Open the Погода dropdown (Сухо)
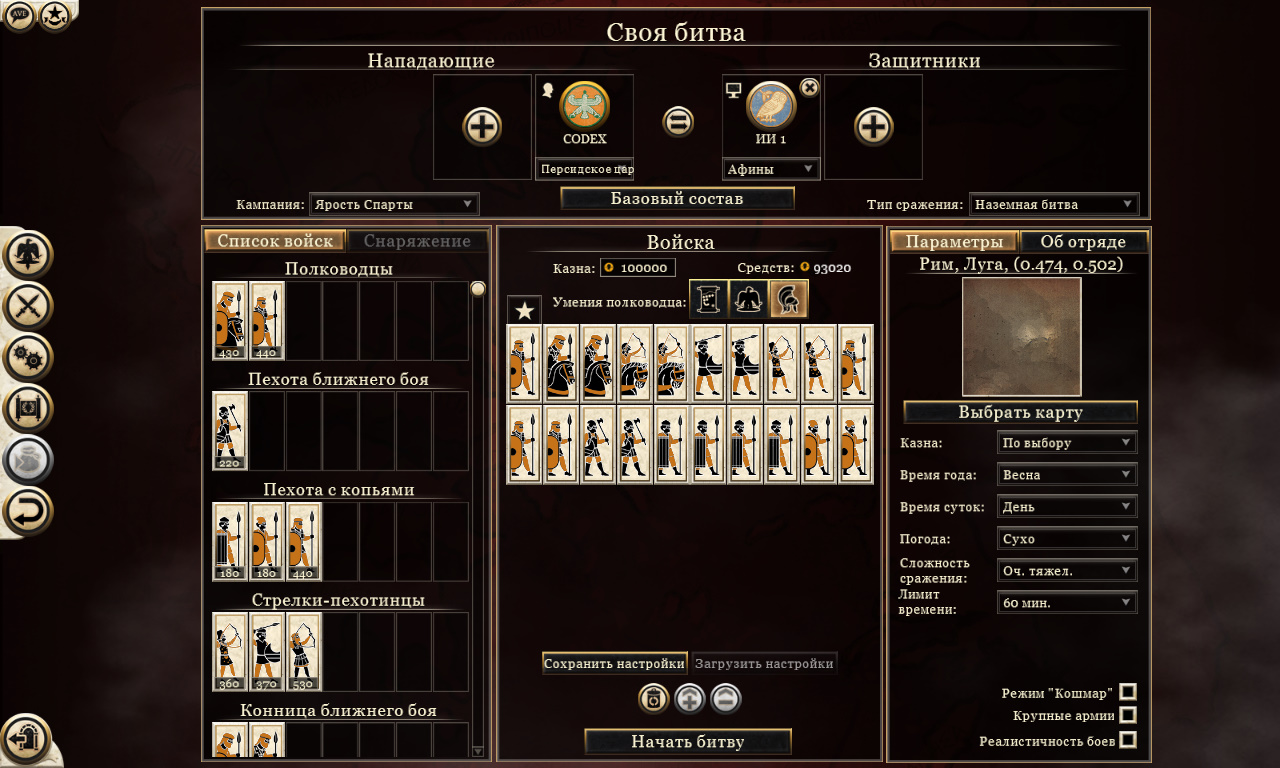Screen dimensions: 1280x768 [1067, 539]
